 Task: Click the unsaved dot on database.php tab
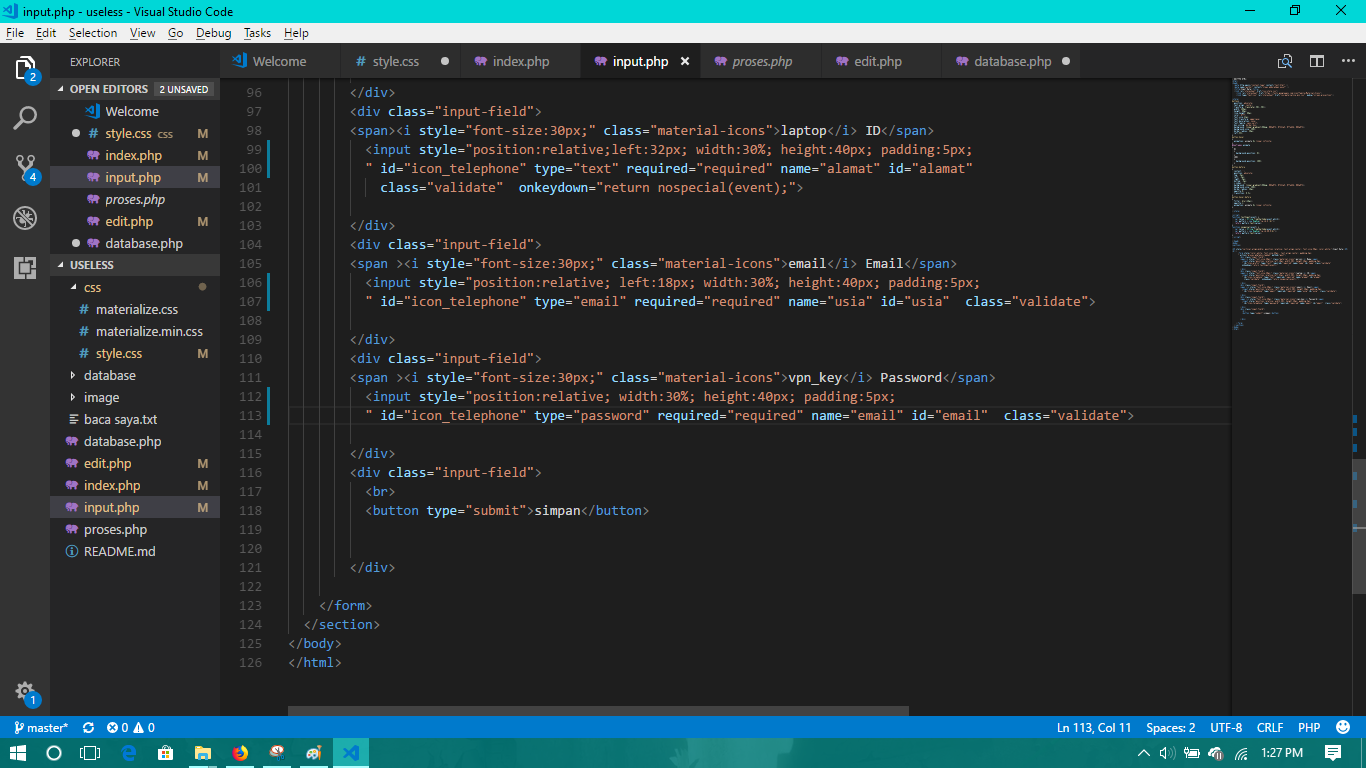tap(1065, 61)
